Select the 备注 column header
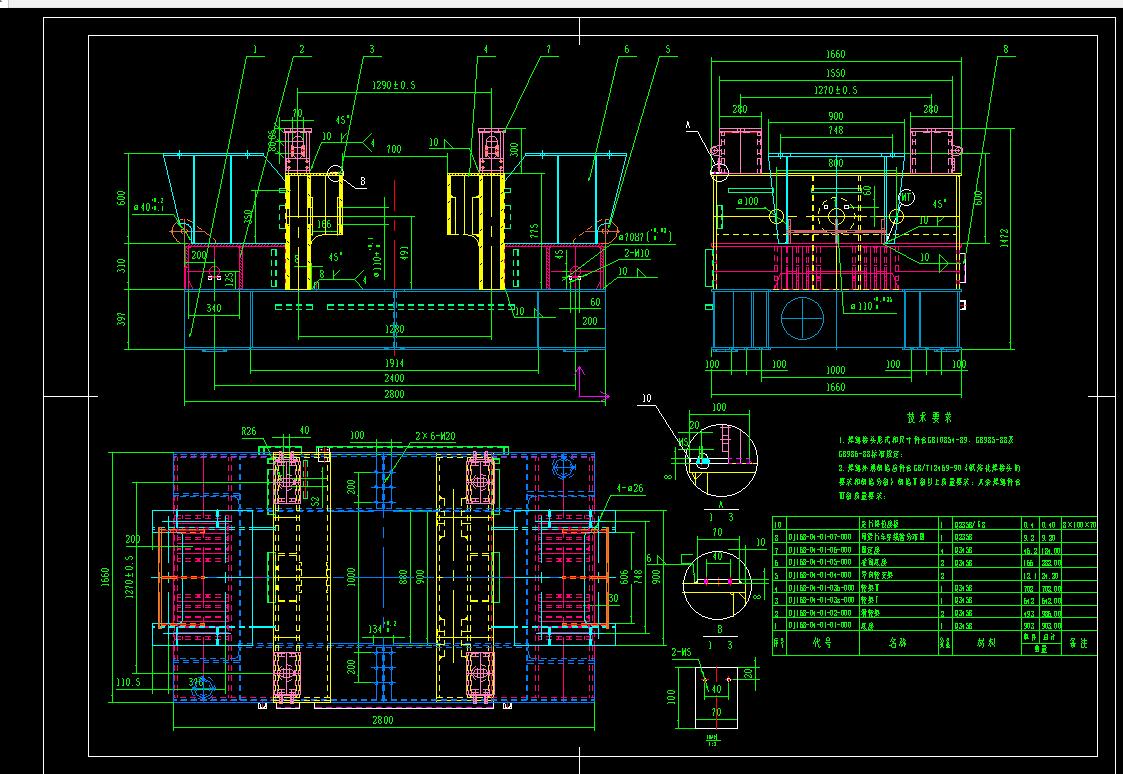Viewport: 1123px width, 774px height. point(1079,643)
